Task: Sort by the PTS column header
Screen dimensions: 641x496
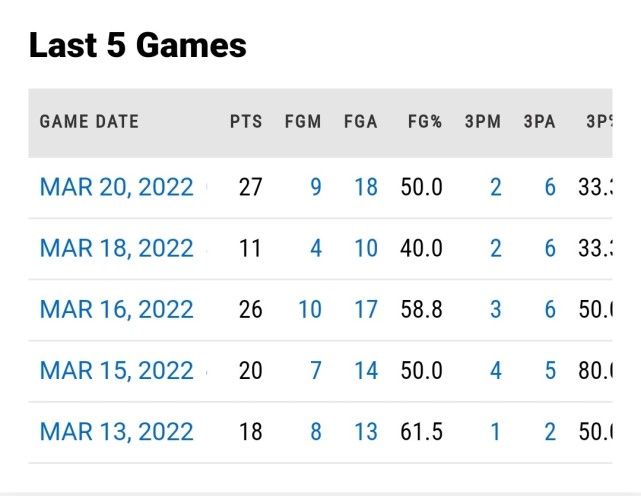Action: point(246,122)
